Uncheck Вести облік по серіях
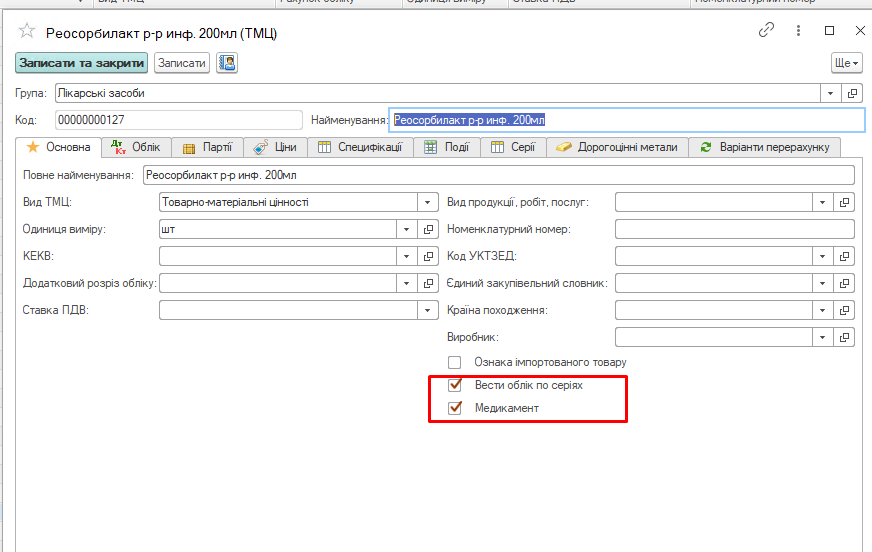 (x=455, y=385)
